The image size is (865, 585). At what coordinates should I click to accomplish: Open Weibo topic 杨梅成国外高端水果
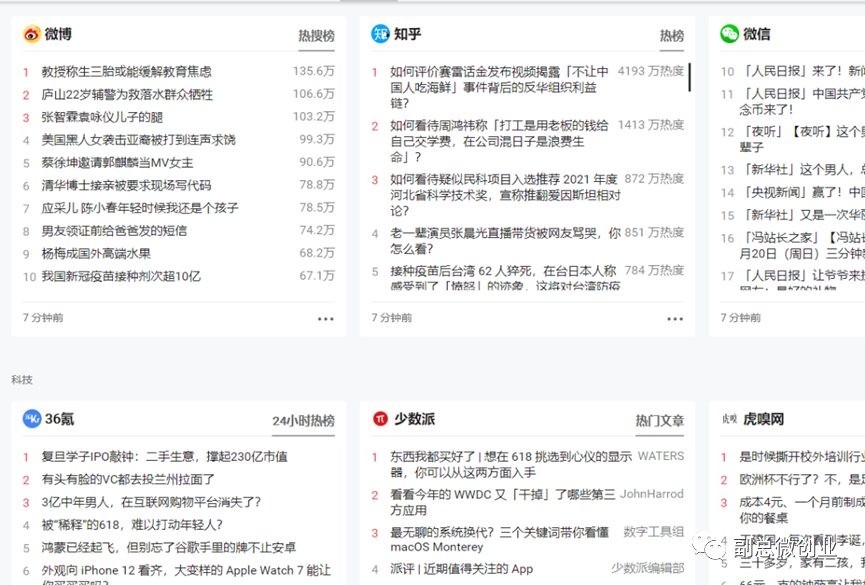pyautogui.click(x=96, y=254)
